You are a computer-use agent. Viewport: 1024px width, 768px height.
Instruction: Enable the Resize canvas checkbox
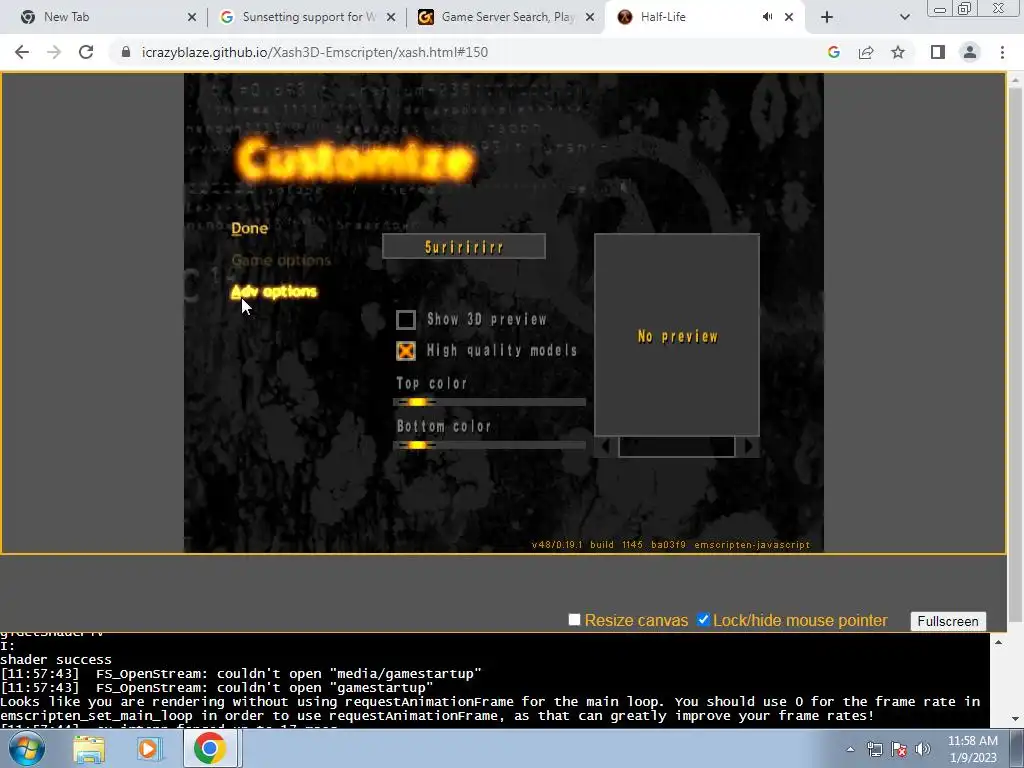pyautogui.click(x=574, y=619)
